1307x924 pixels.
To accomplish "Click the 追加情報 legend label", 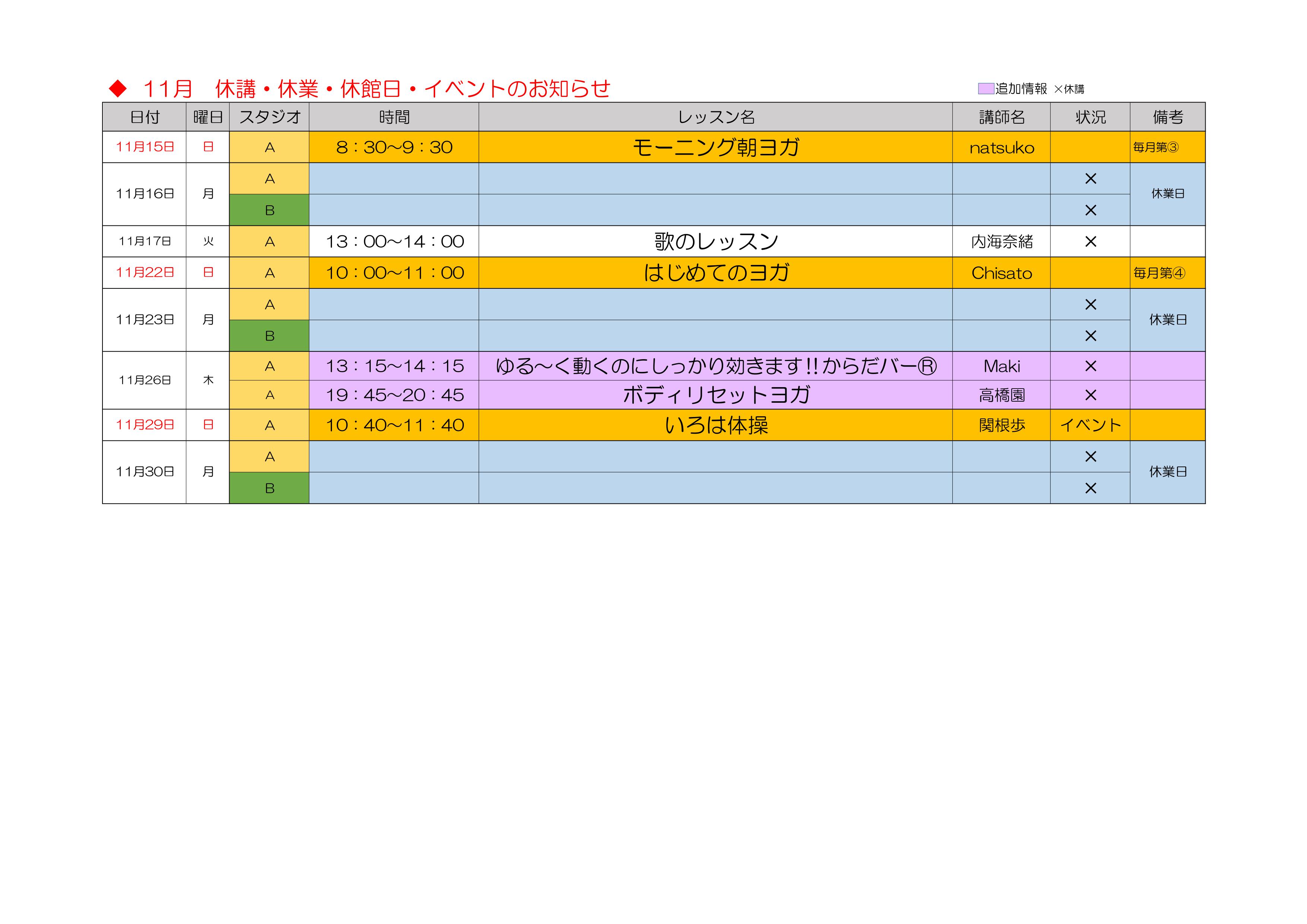I will (x=1021, y=89).
